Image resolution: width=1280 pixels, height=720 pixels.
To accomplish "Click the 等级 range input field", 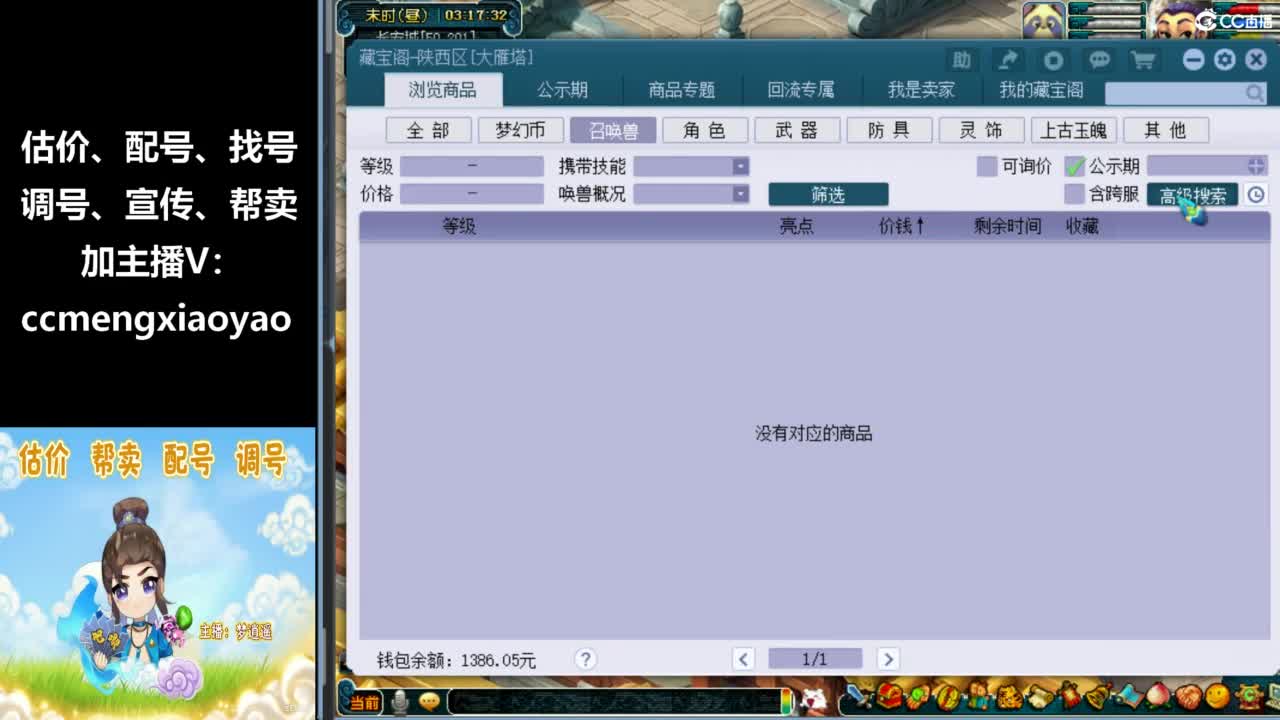I will click(x=472, y=166).
